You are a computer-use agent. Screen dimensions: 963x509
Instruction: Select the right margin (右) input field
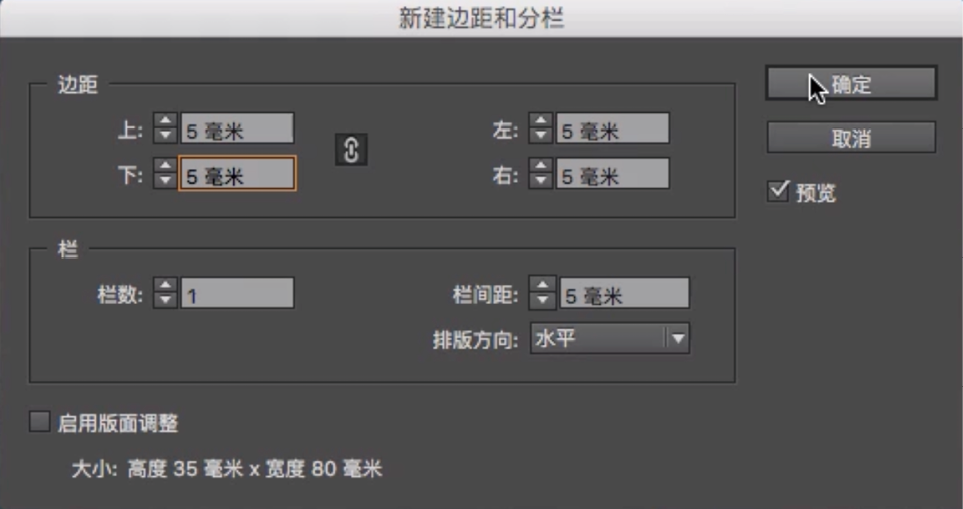612,175
